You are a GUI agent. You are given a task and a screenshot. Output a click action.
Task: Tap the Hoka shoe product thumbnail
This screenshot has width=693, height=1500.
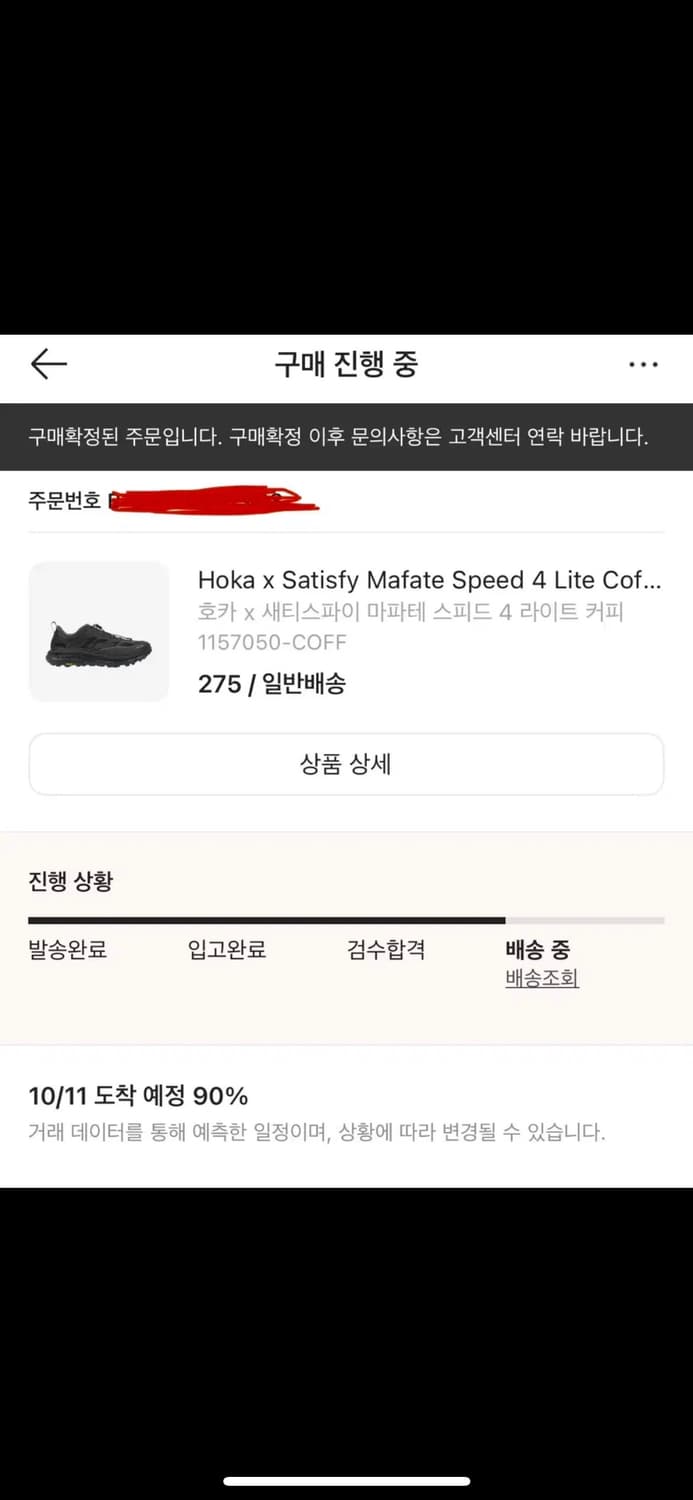click(99, 632)
